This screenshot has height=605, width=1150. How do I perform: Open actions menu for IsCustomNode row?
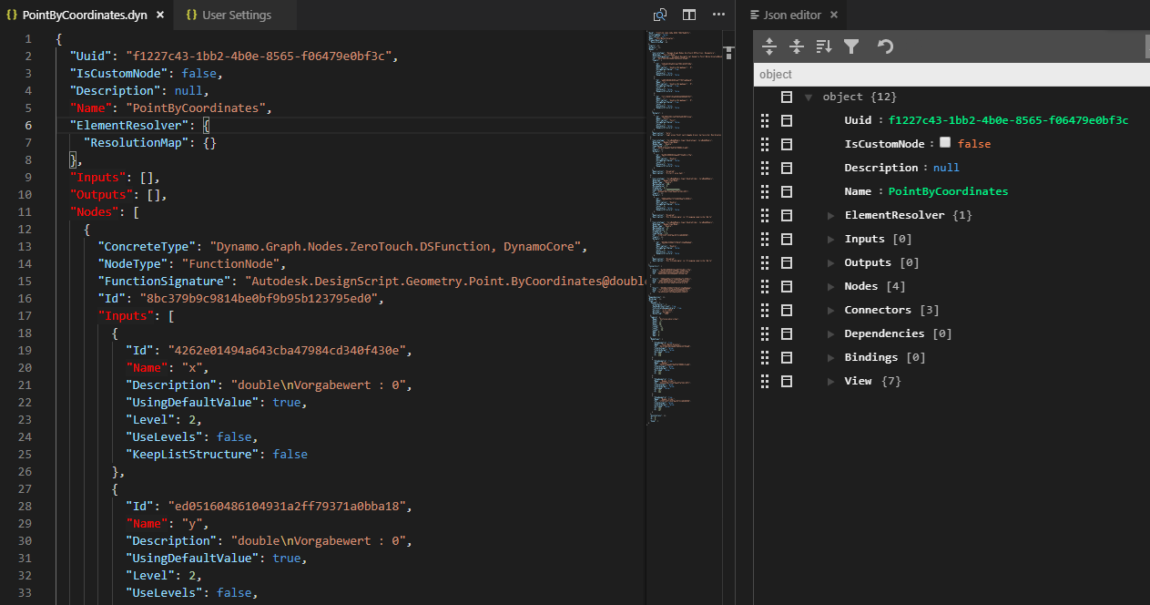786,144
